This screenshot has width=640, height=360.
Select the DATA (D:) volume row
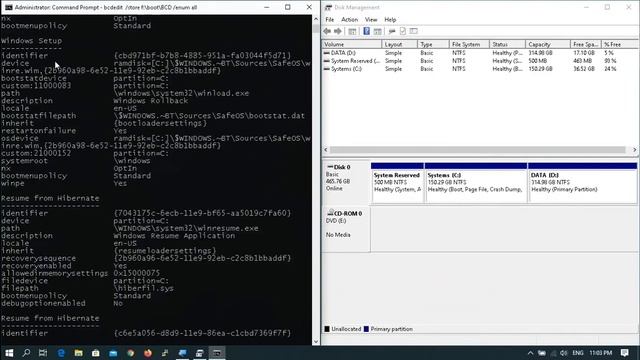(x=480, y=53)
